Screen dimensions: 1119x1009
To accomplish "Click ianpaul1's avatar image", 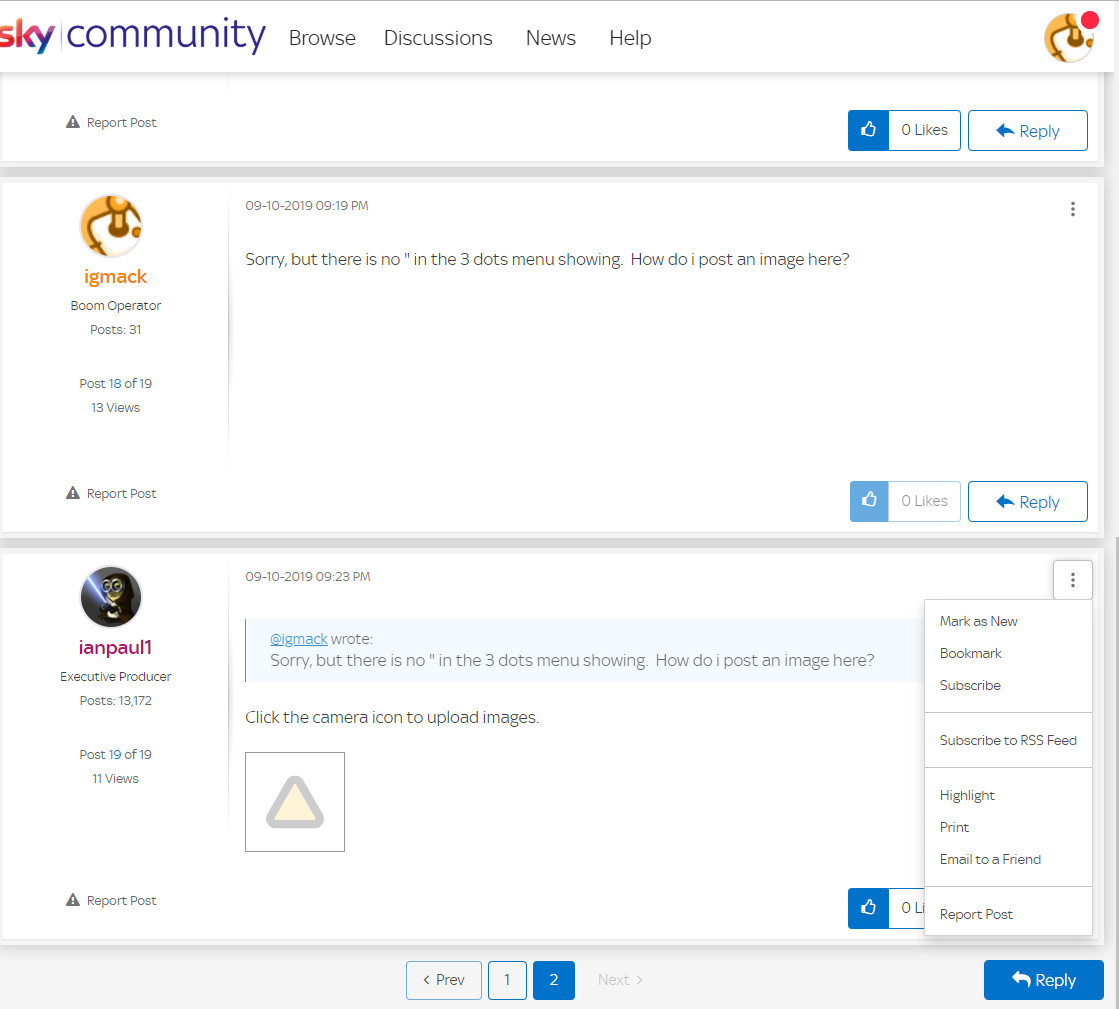I will (111, 597).
